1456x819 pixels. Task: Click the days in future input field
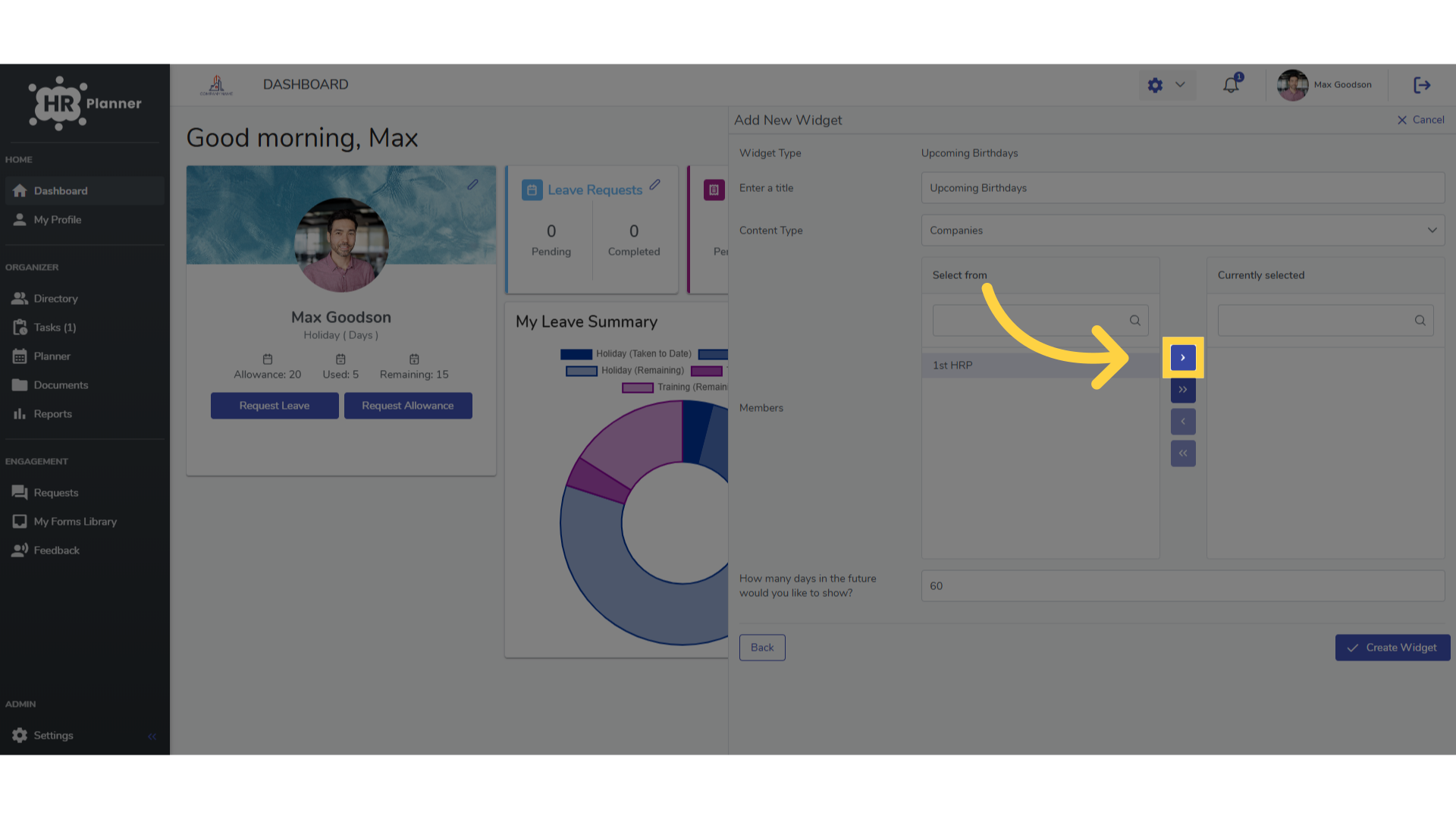(x=1182, y=586)
